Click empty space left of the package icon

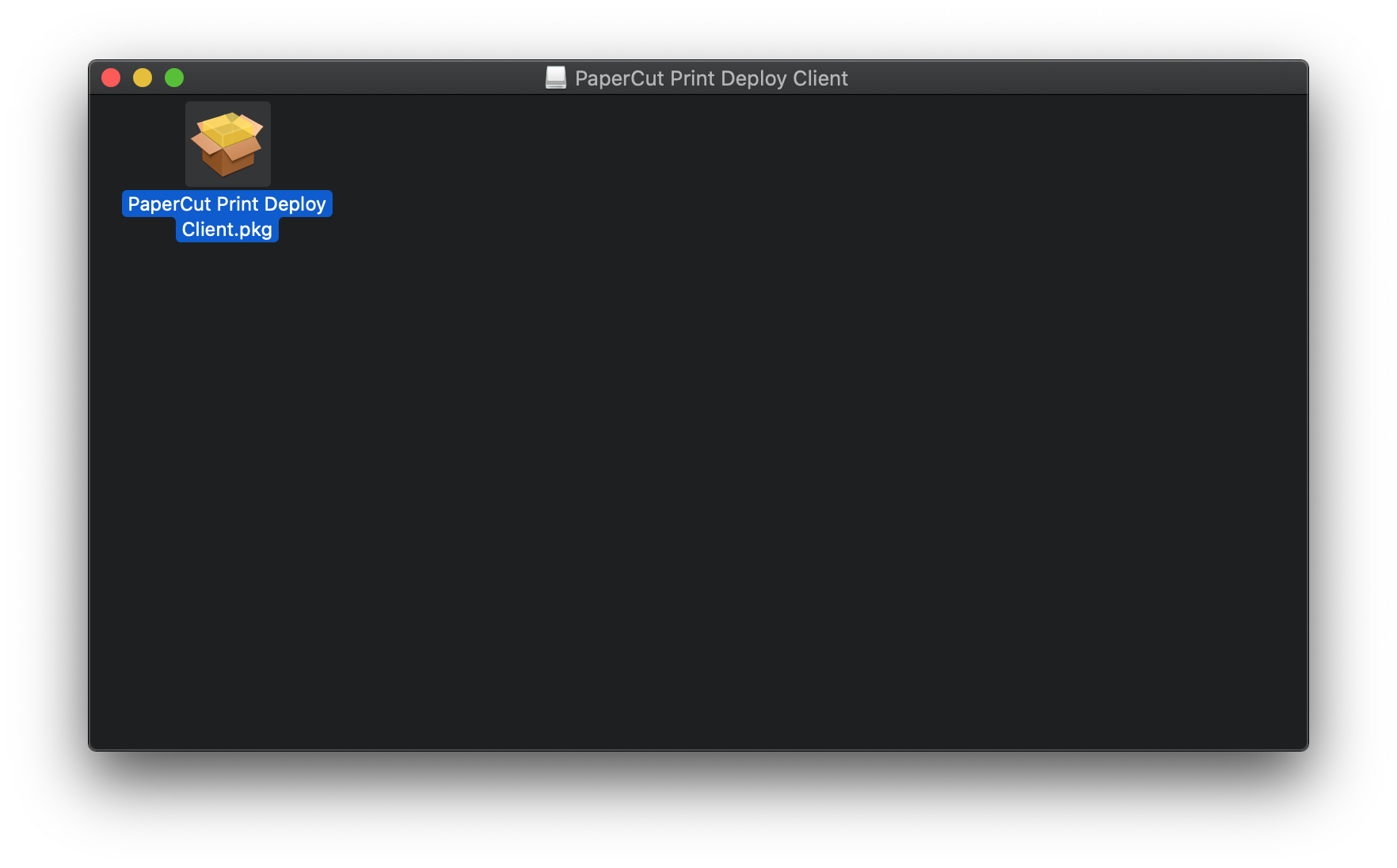[x=135, y=144]
